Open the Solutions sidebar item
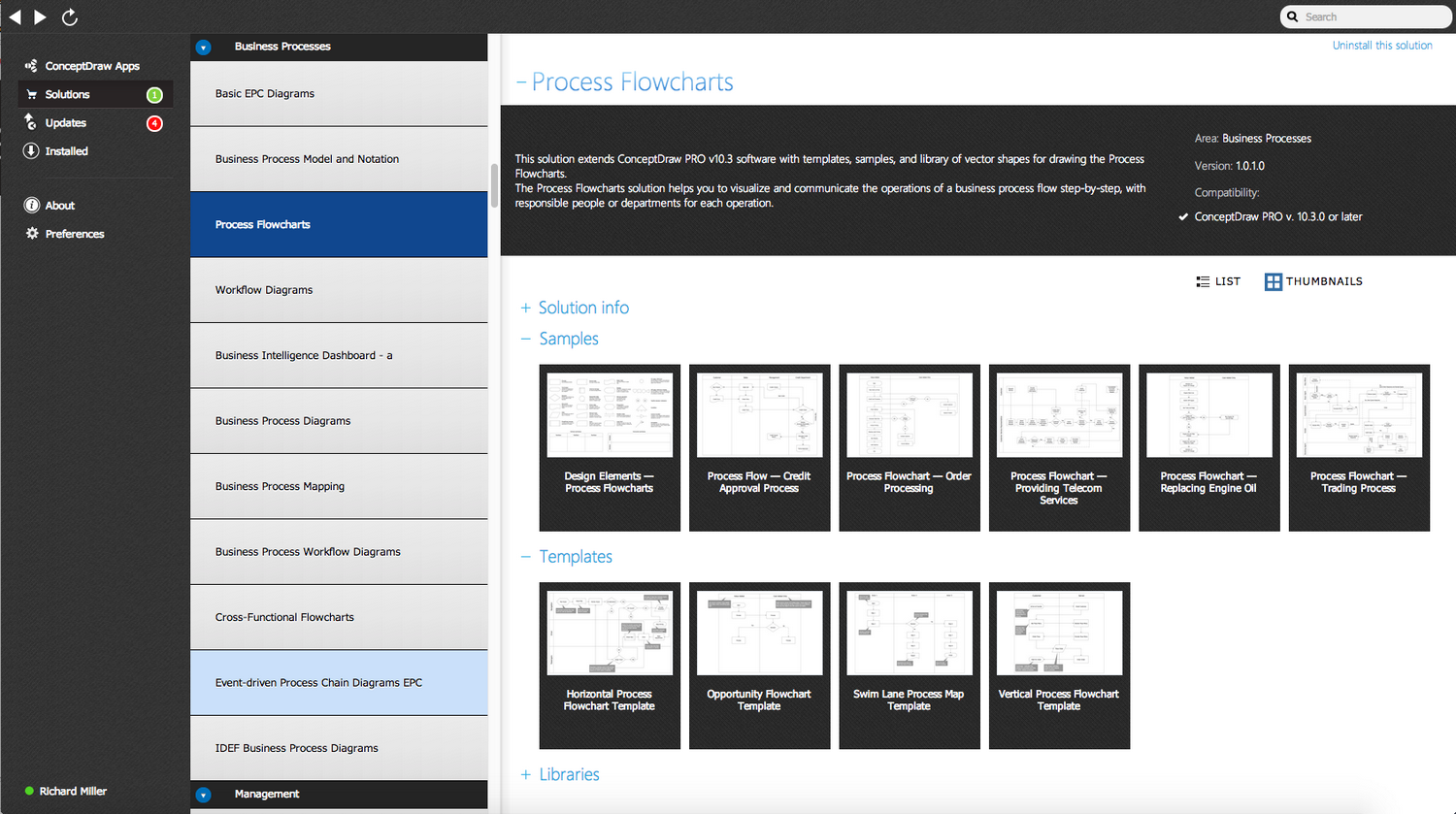This screenshot has width=1456, height=814. [x=95, y=94]
